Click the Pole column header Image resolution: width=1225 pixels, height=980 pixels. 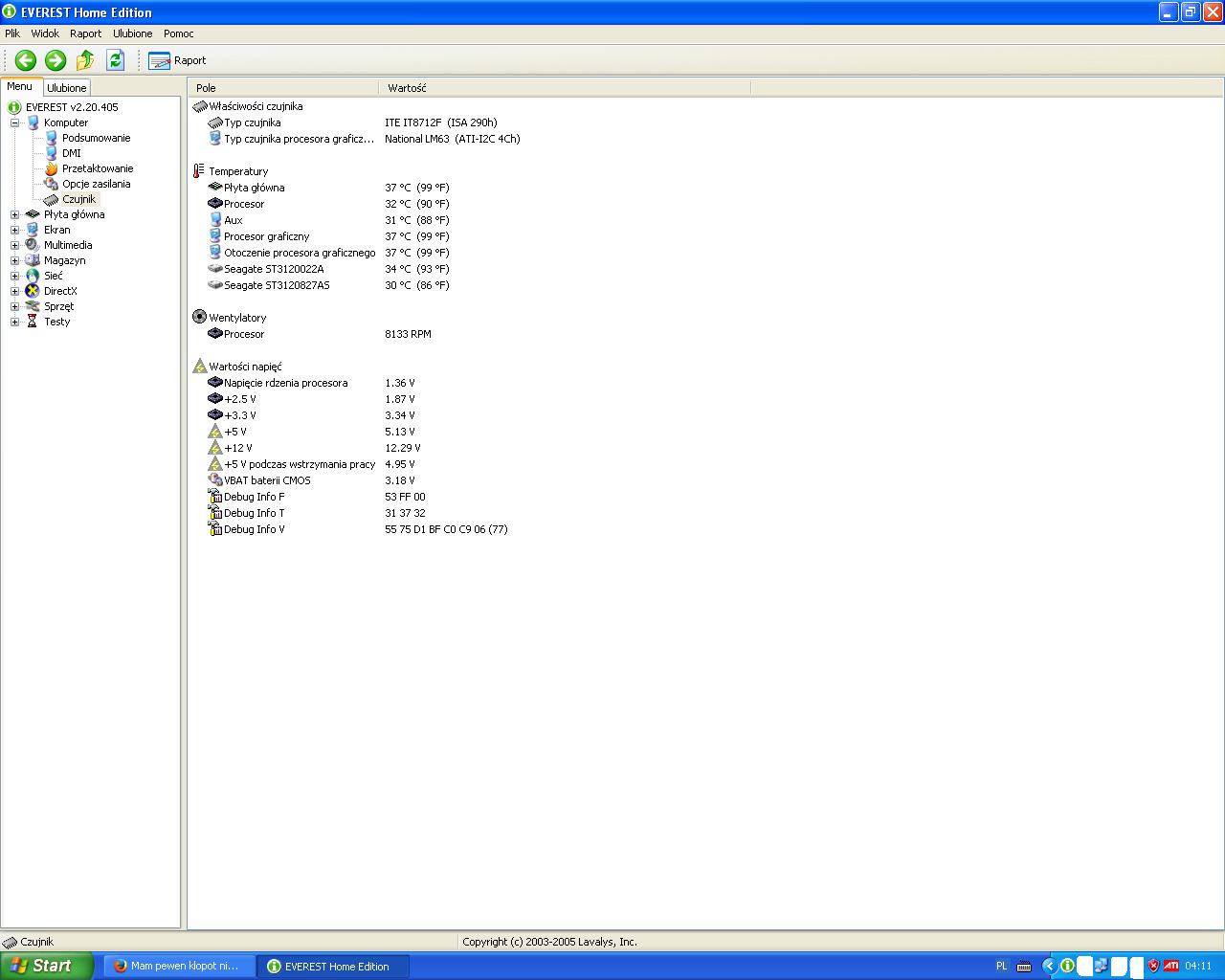pyautogui.click(x=283, y=88)
